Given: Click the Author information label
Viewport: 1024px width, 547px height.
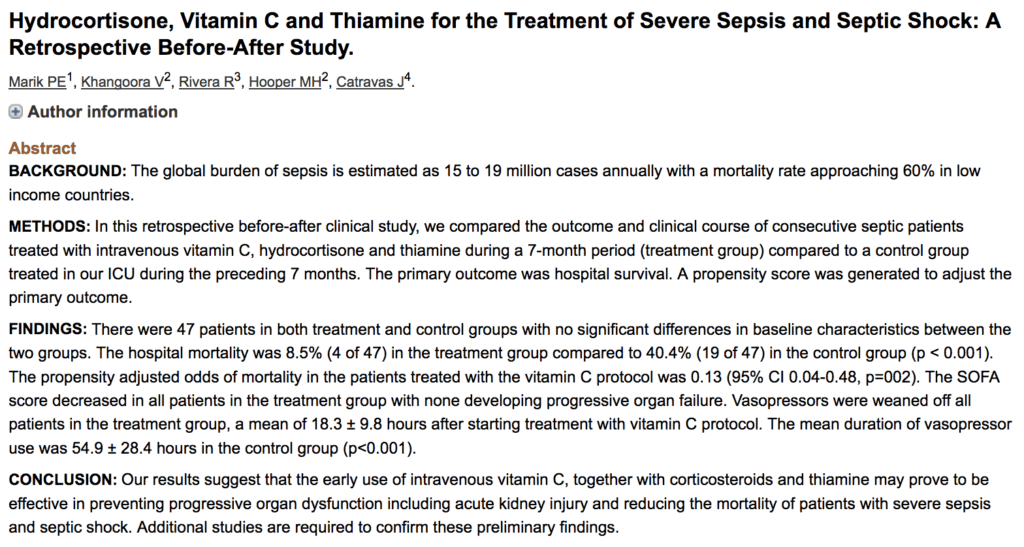Looking at the screenshot, I should (103, 112).
